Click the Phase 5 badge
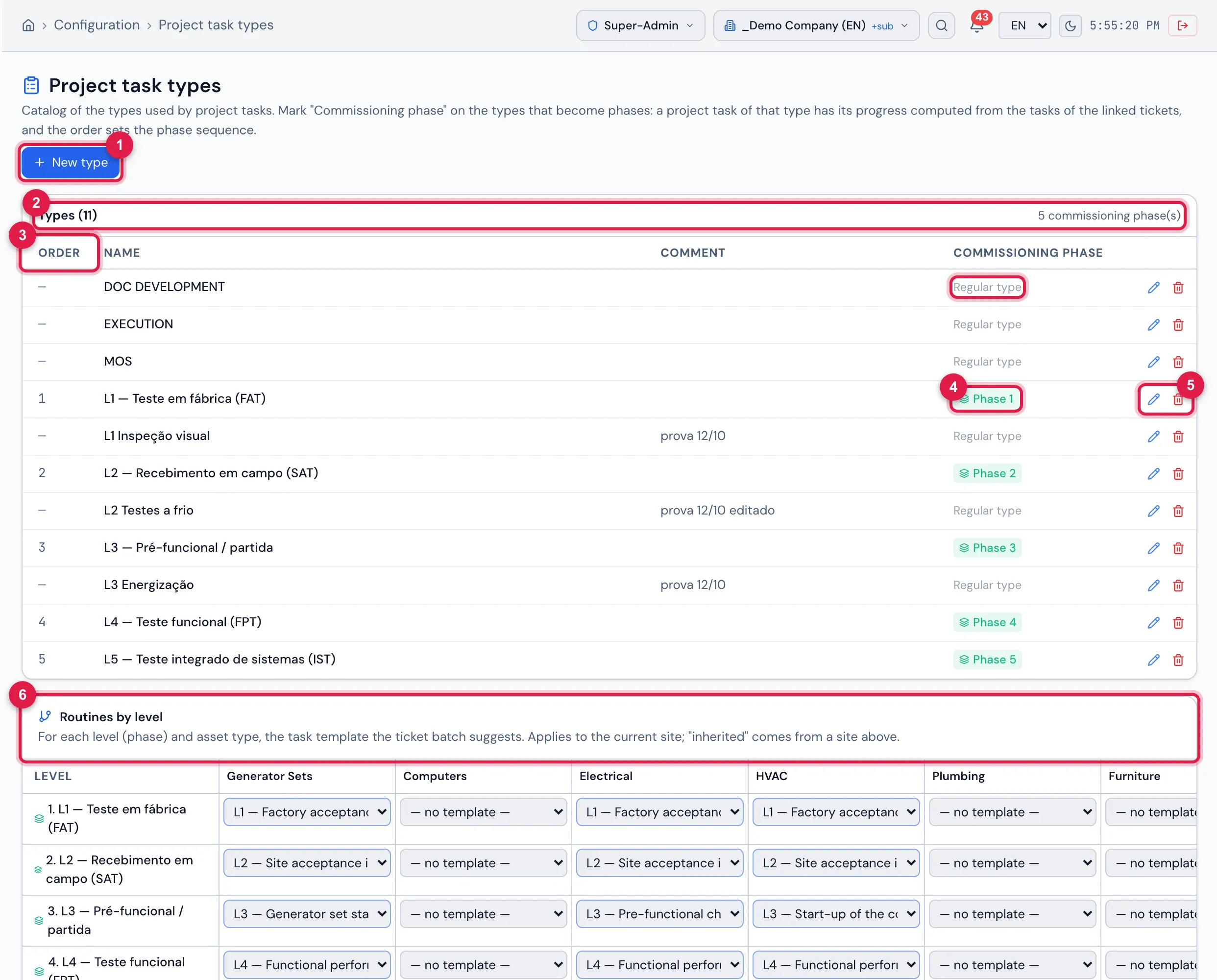The image size is (1217, 980). pos(987,660)
